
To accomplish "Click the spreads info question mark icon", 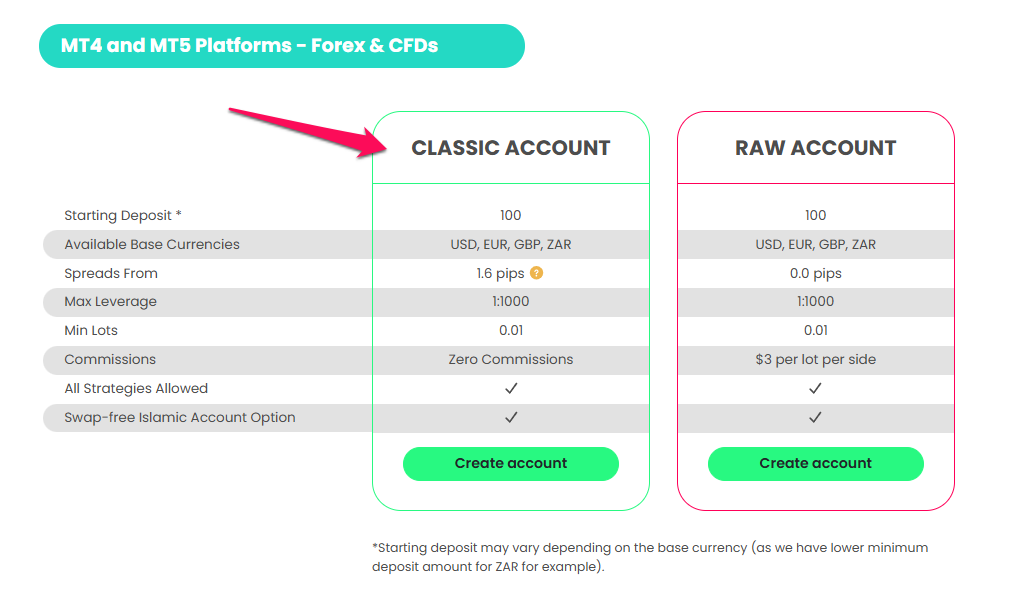I will pos(537,273).
